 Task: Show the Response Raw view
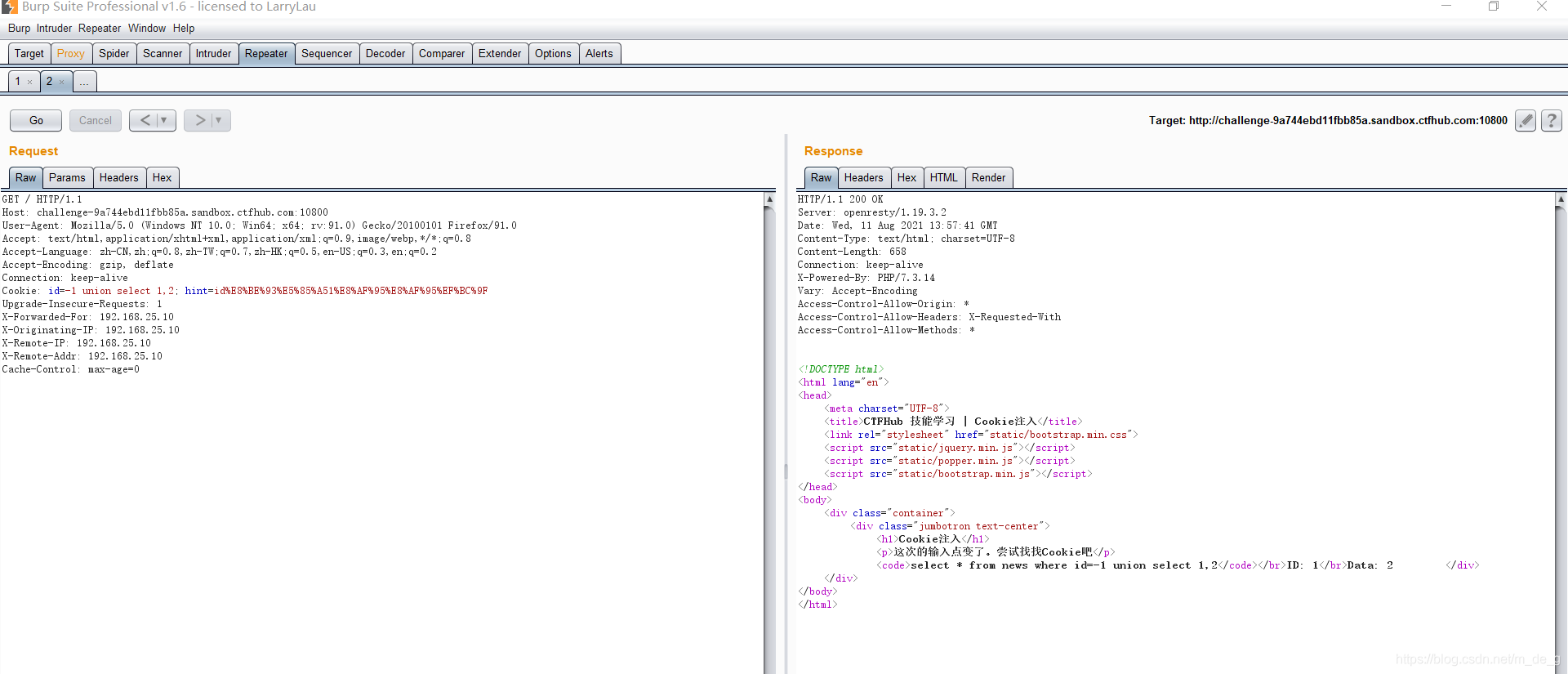(x=821, y=177)
